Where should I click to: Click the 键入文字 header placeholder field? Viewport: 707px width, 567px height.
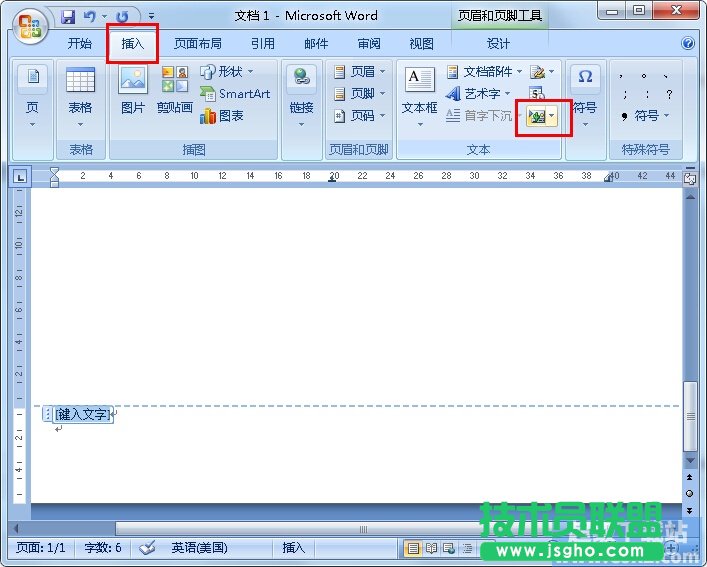(82, 414)
